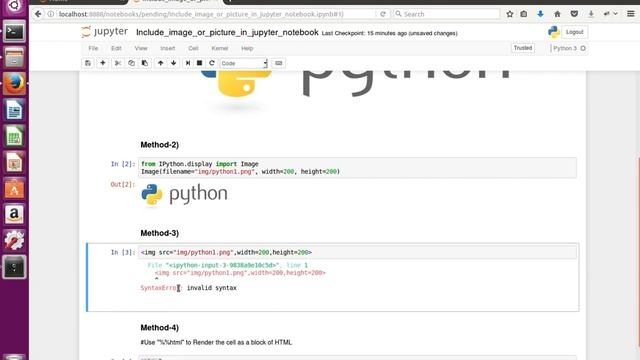Open the bookmarks library icon
The image size is (640, 360).
(x=524, y=14)
